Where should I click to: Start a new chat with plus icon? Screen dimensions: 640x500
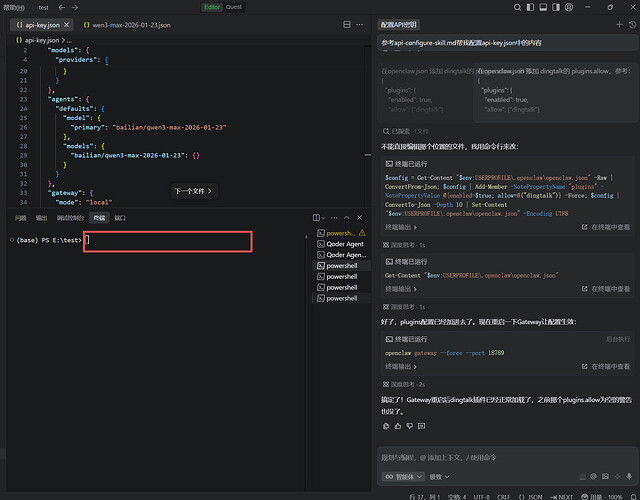coord(619,25)
